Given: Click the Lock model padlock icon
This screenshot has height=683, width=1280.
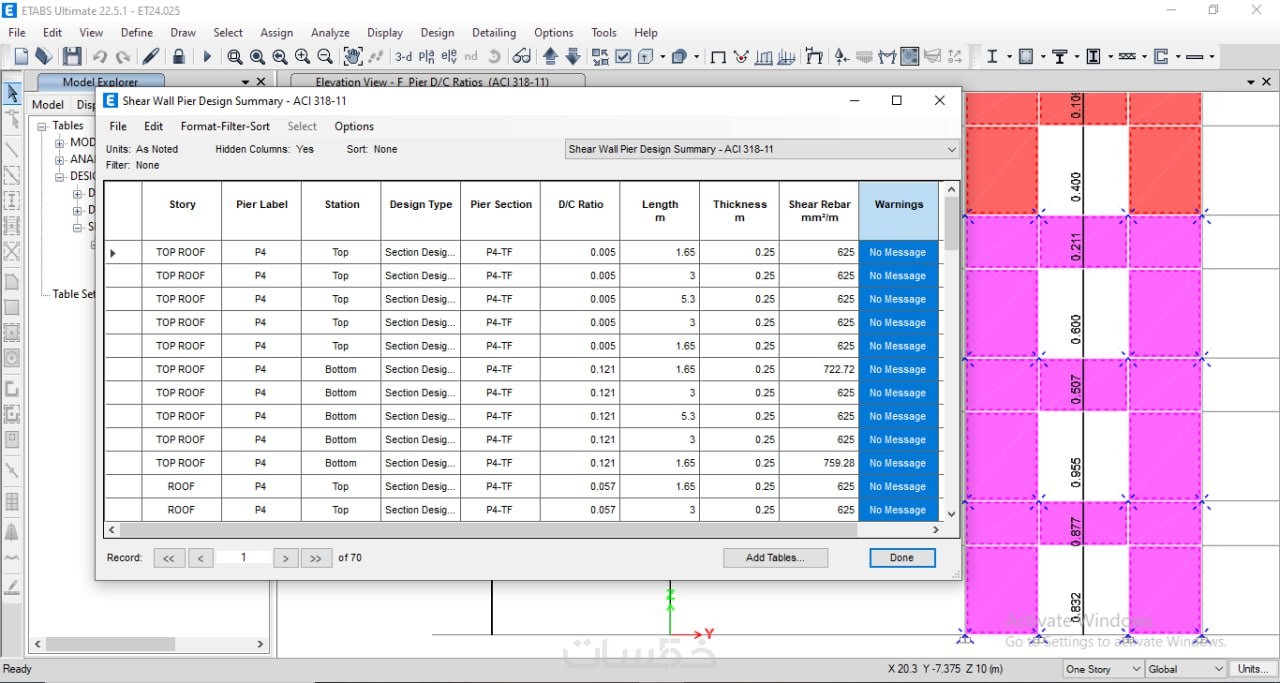Looking at the screenshot, I should (178, 57).
